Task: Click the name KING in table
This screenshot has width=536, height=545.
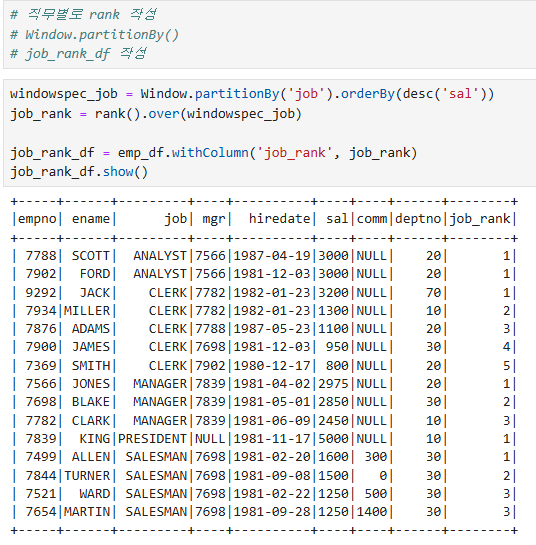Action: (95, 439)
